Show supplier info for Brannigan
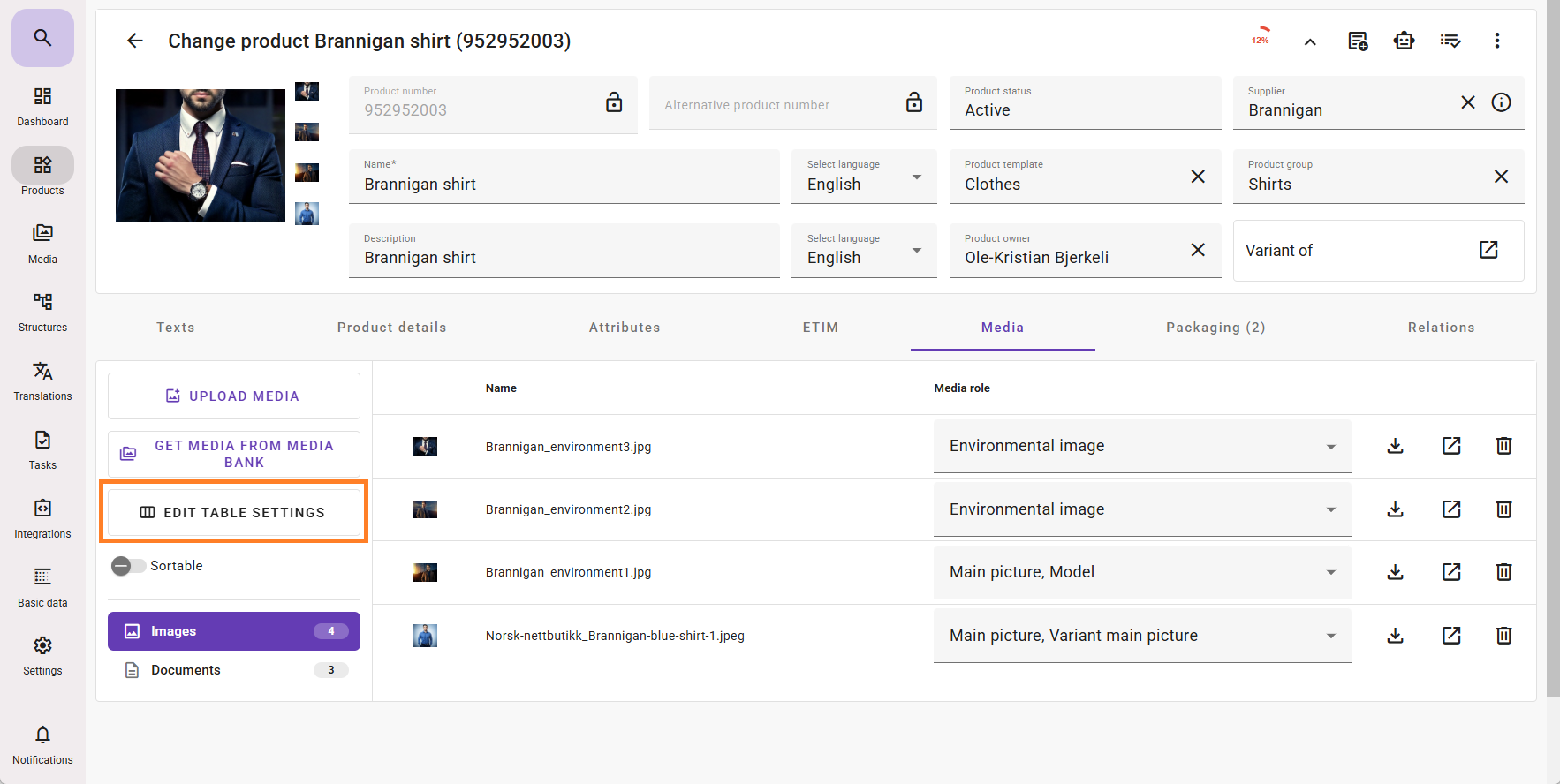 pos(1501,102)
